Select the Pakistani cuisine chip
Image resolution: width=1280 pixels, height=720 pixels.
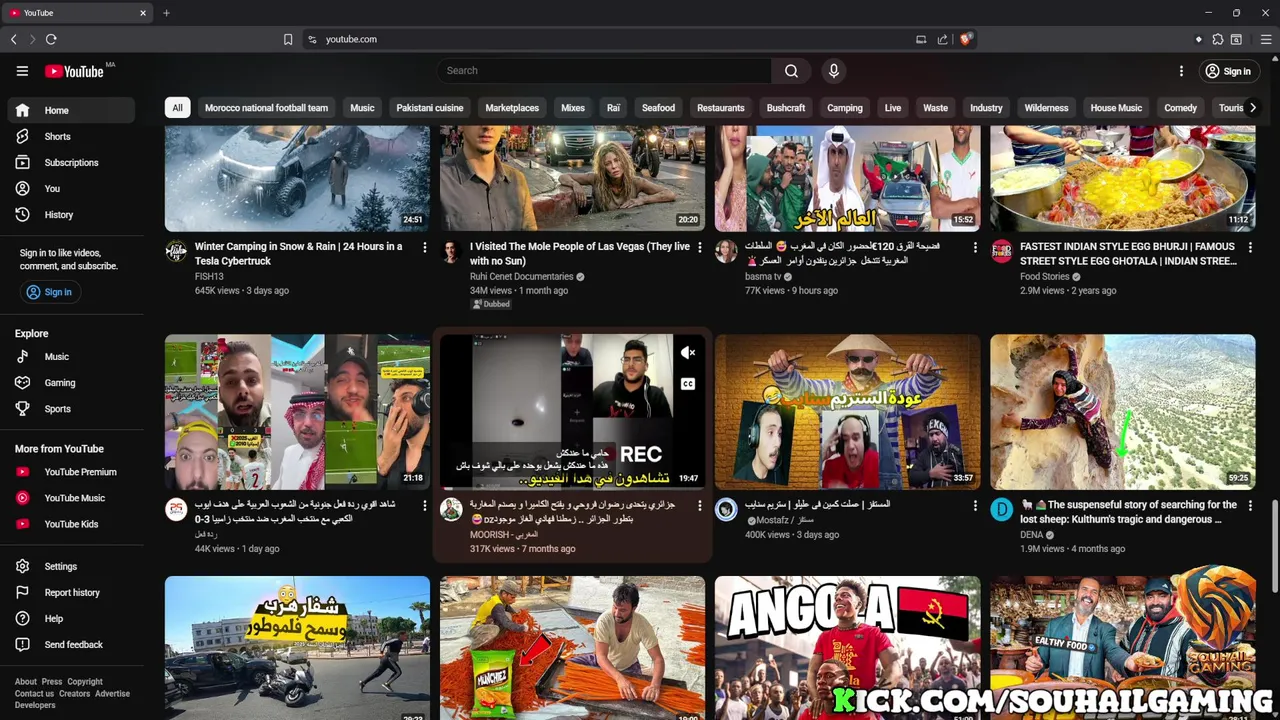click(430, 108)
